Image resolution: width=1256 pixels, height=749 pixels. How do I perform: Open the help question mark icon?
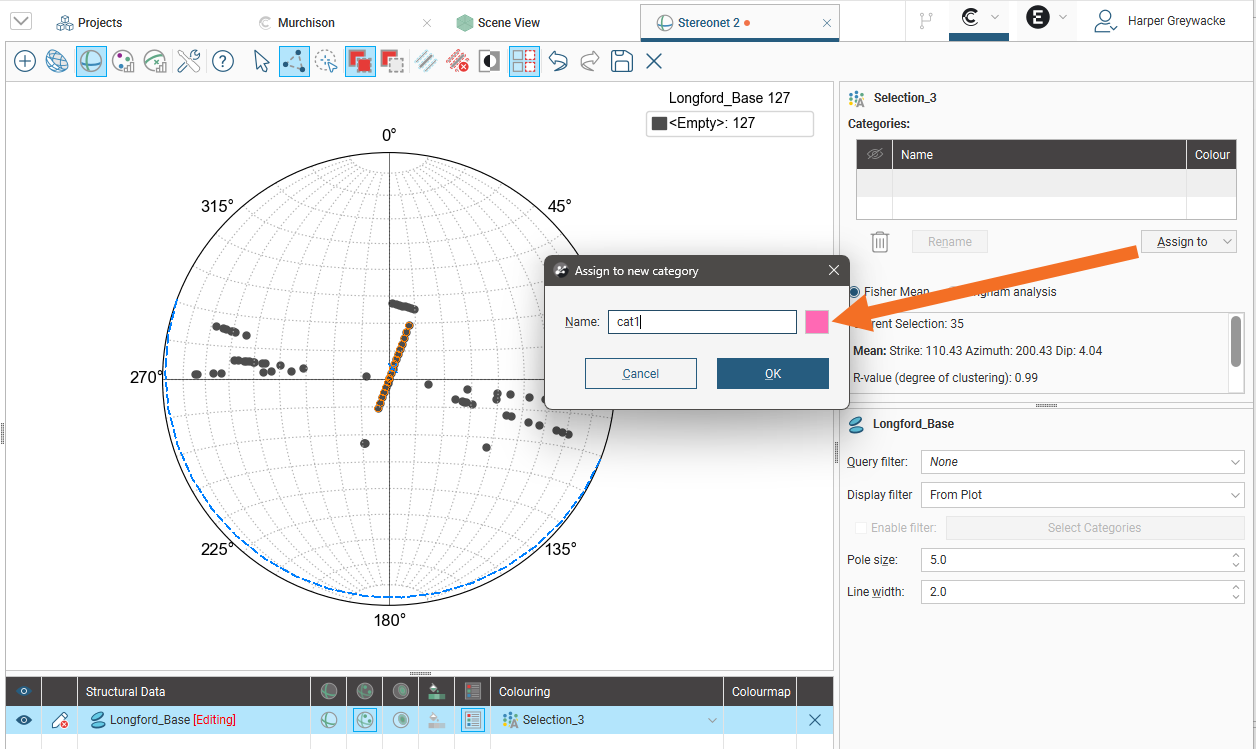(x=223, y=62)
